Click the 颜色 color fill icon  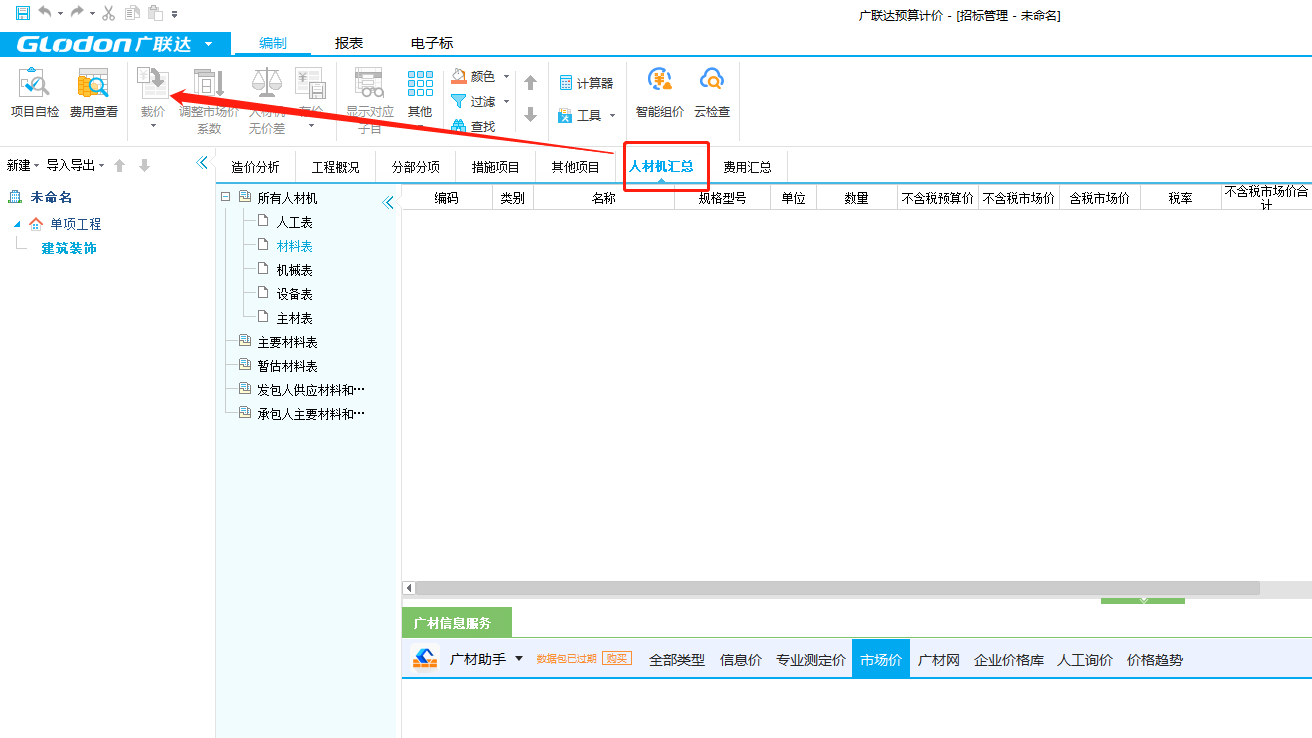coord(459,76)
